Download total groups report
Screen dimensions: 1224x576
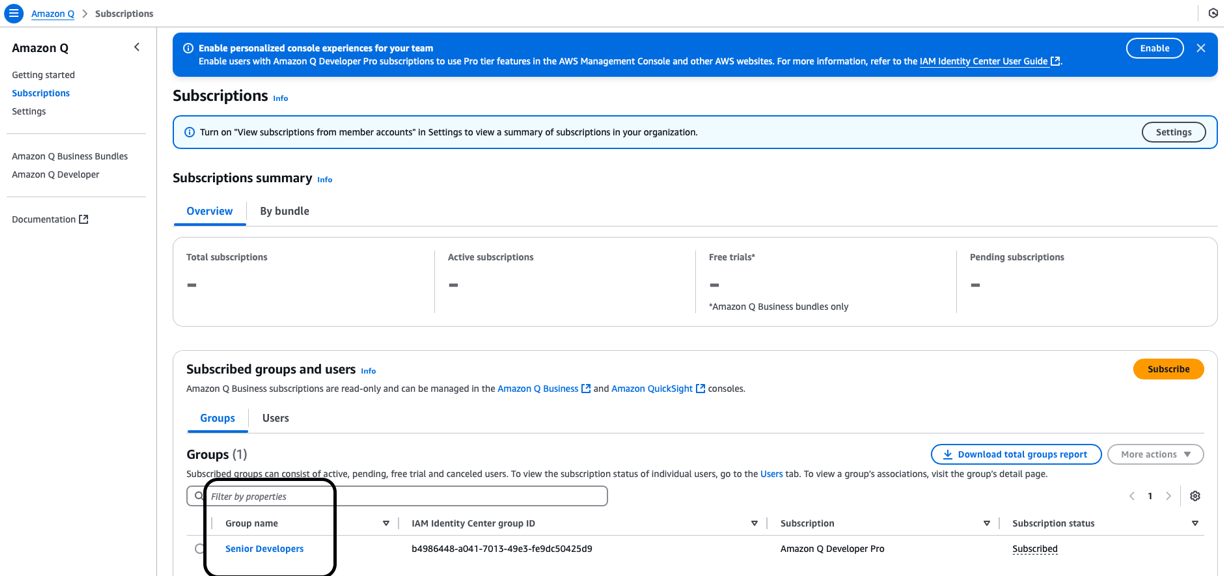(x=1016, y=454)
